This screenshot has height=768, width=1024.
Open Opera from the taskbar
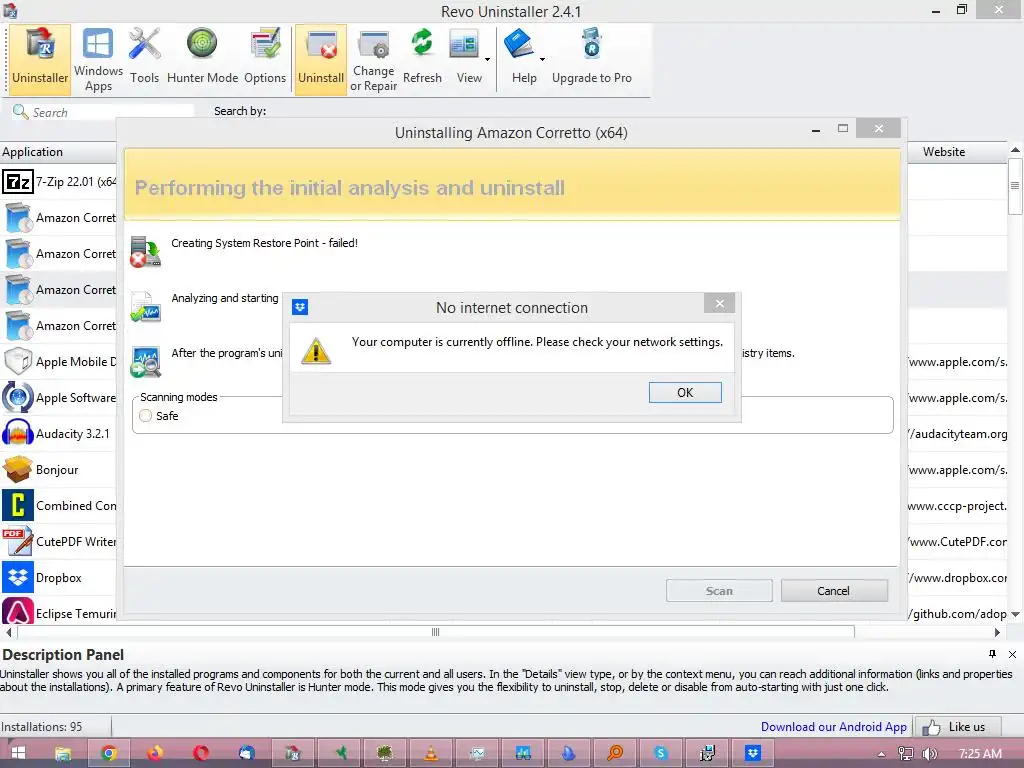[x=201, y=753]
